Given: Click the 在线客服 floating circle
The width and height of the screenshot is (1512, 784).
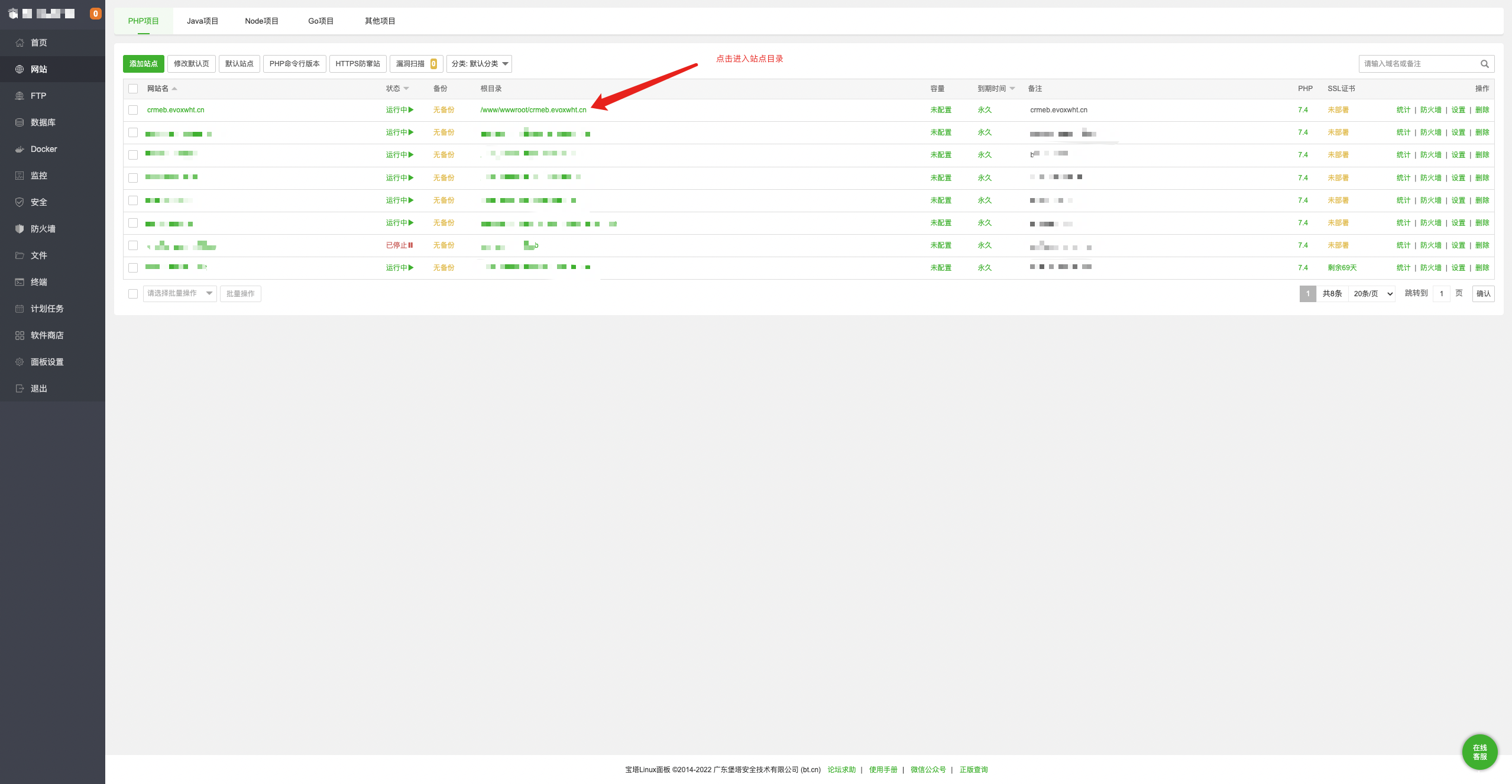Looking at the screenshot, I should [x=1479, y=751].
